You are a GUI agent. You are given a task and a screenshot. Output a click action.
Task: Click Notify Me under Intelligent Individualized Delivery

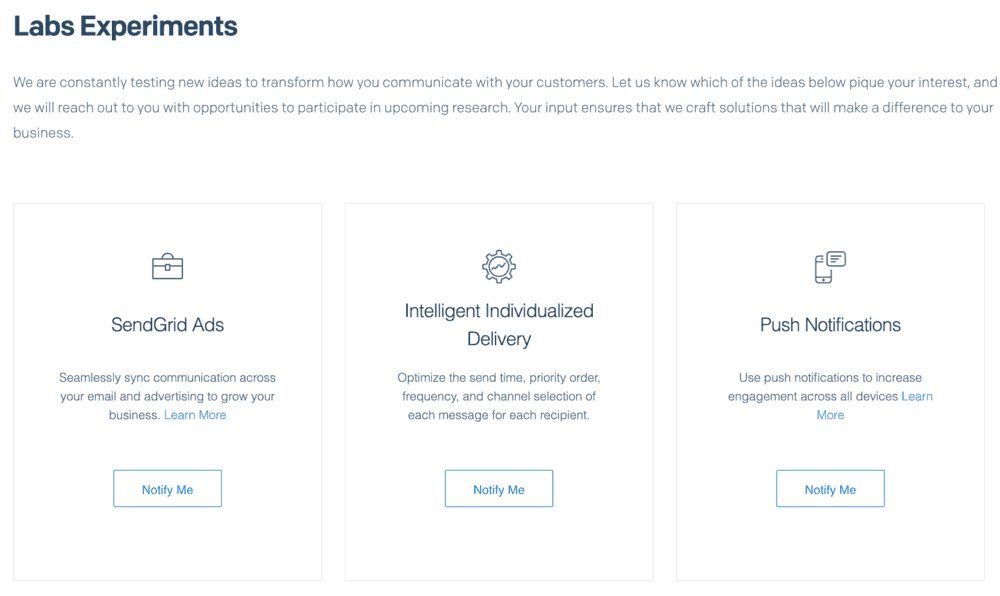(x=498, y=488)
